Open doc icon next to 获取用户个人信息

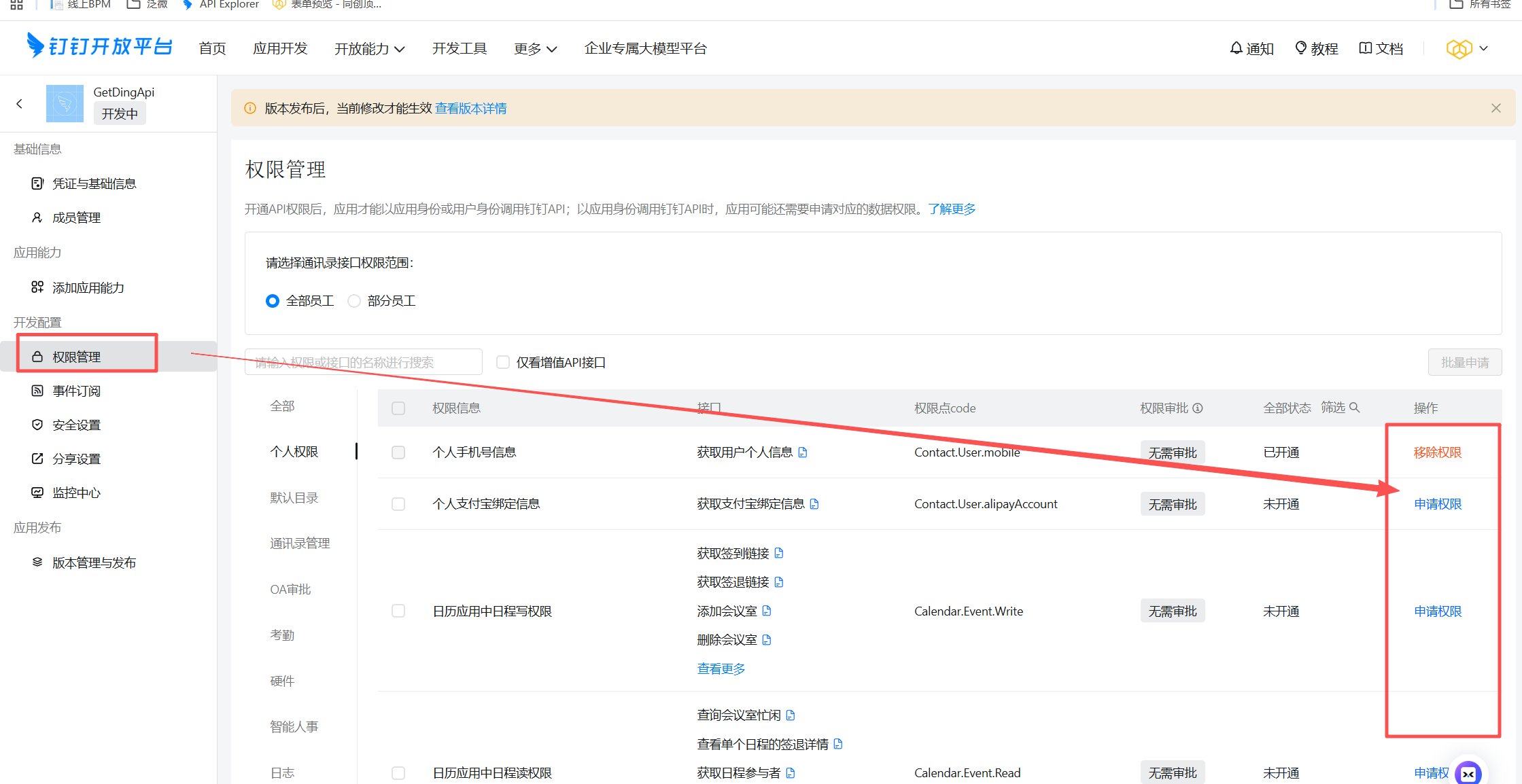[x=803, y=452]
